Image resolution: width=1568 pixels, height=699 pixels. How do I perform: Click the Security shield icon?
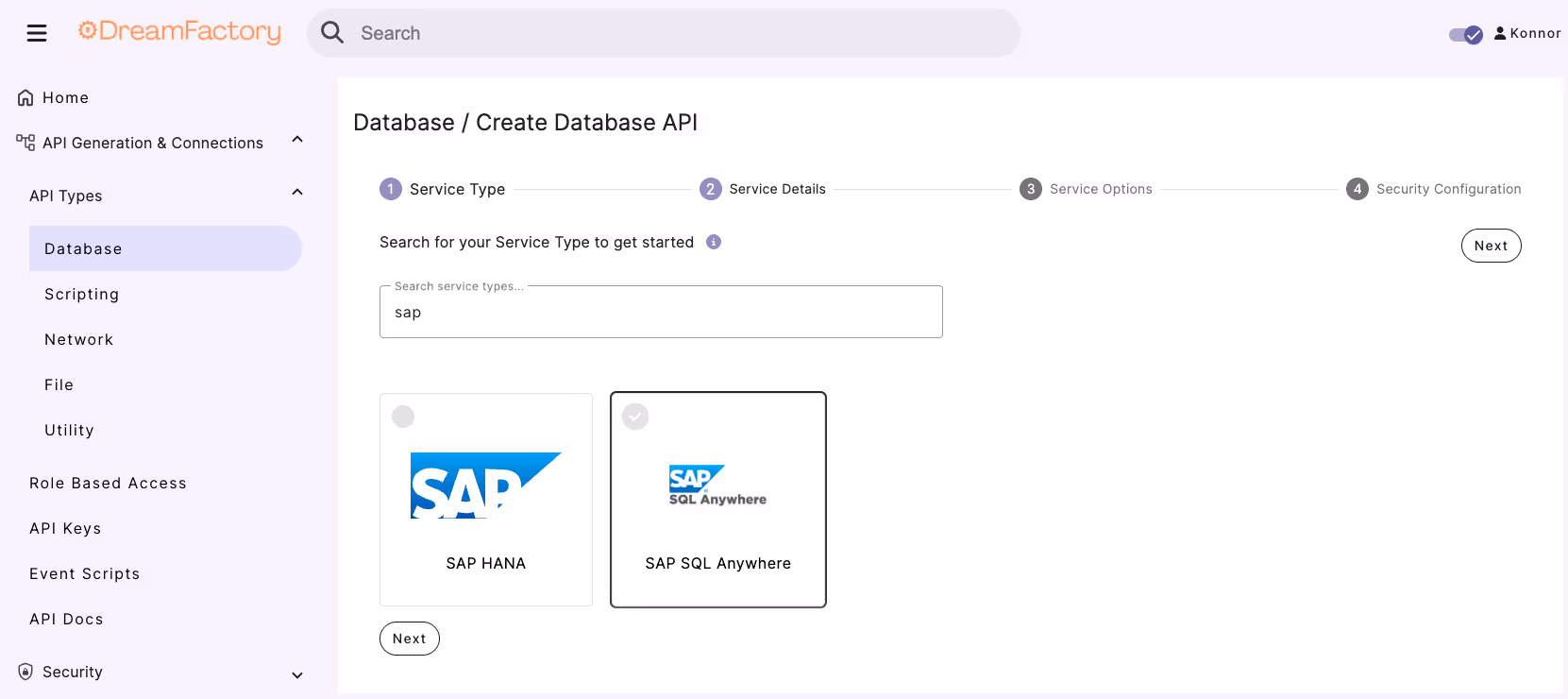click(25, 672)
